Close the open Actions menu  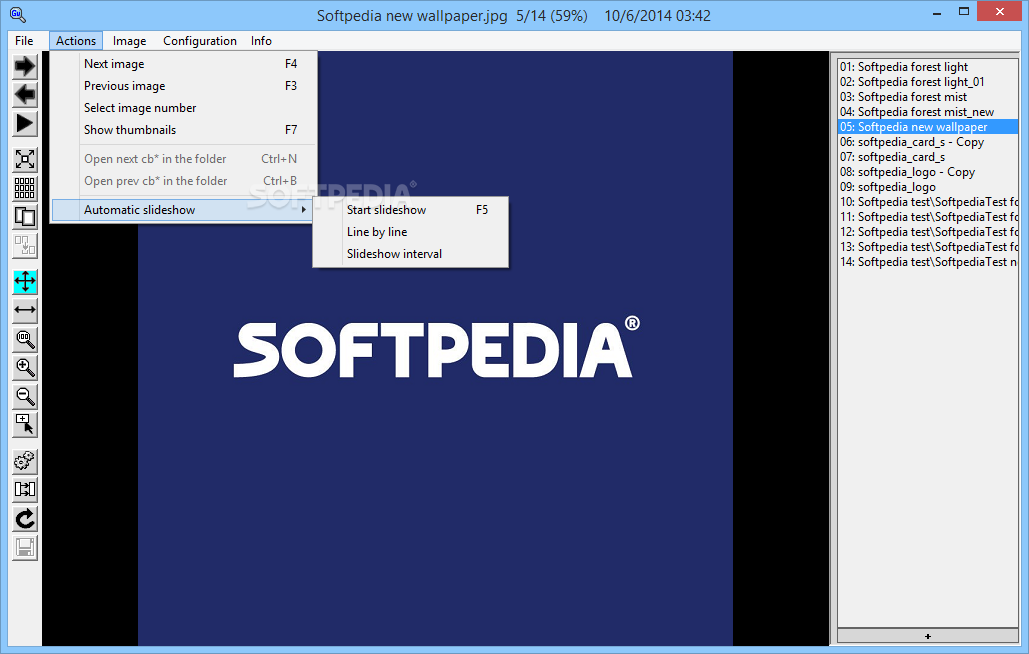(x=76, y=41)
